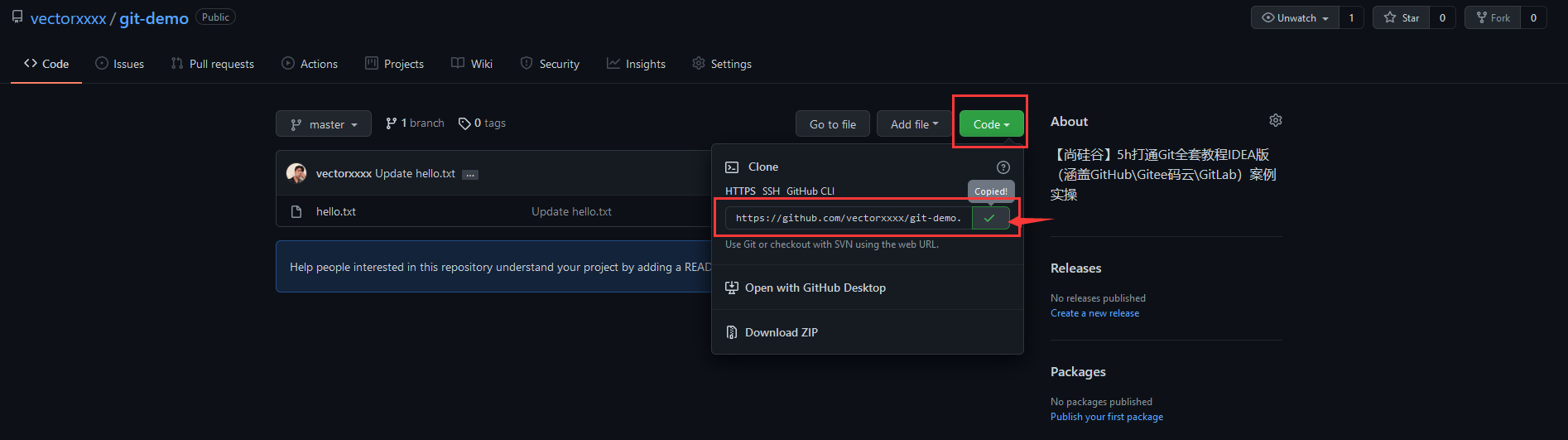Image resolution: width=1568 pixels, height=440 pixels.
Task: Open the Security tab
Action: (550, 64)
